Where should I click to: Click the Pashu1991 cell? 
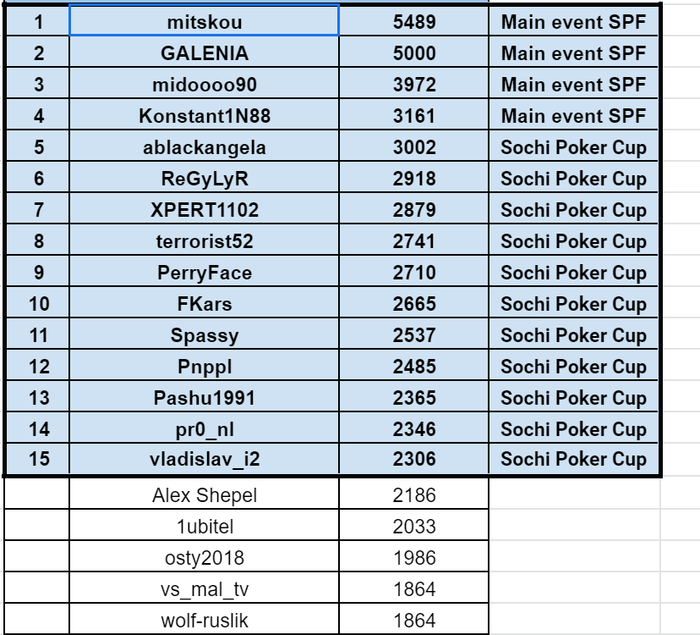pos(204,397)
